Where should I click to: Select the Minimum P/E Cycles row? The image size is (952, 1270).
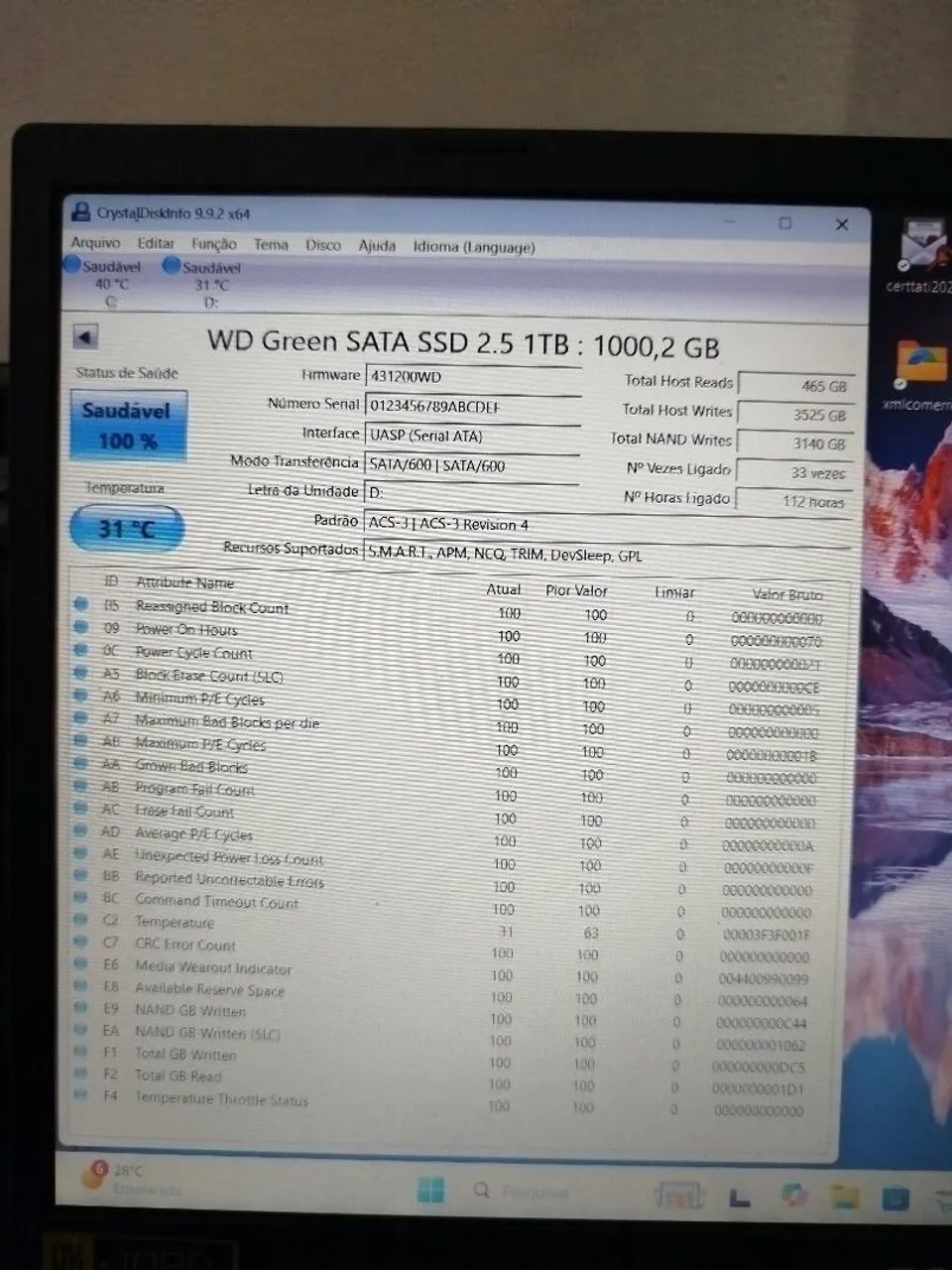pos(449,702)
